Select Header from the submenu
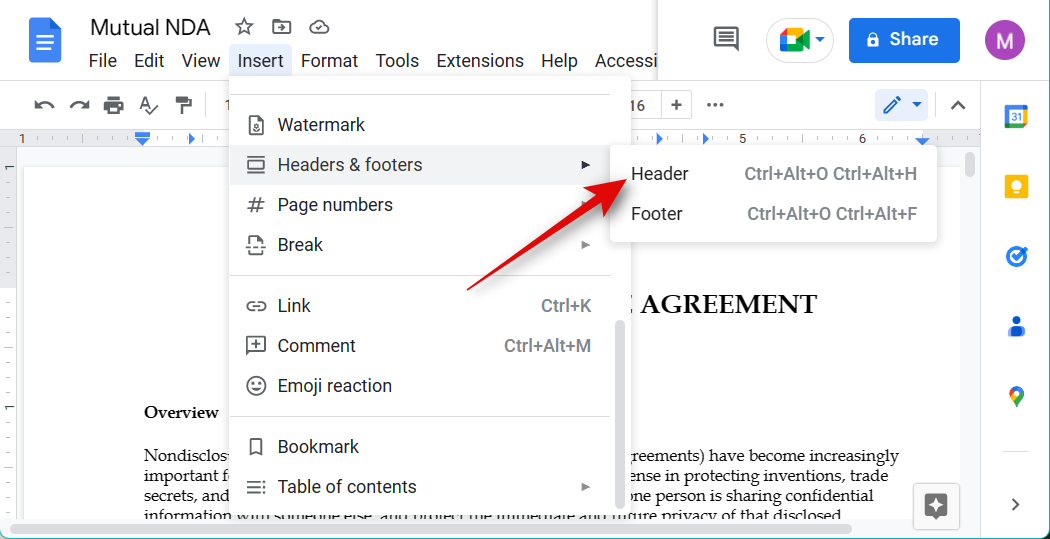This screenshot has width=1050, height=539. tap(660, 174)
